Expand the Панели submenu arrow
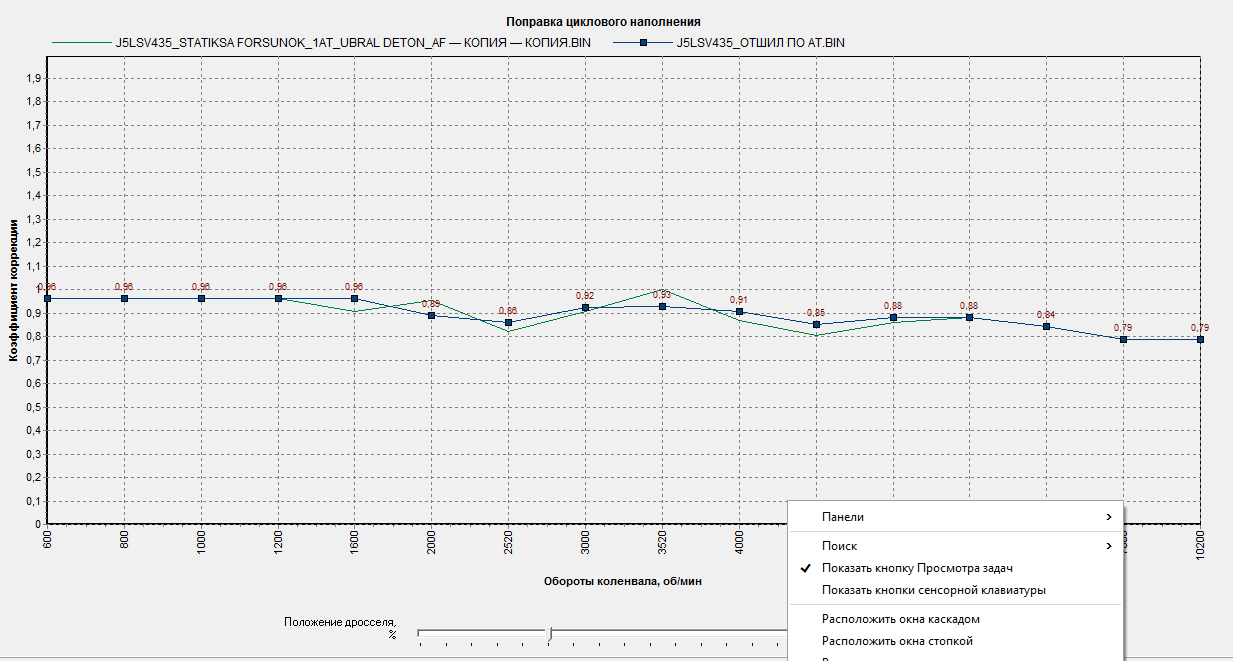 click(1108, 517)
